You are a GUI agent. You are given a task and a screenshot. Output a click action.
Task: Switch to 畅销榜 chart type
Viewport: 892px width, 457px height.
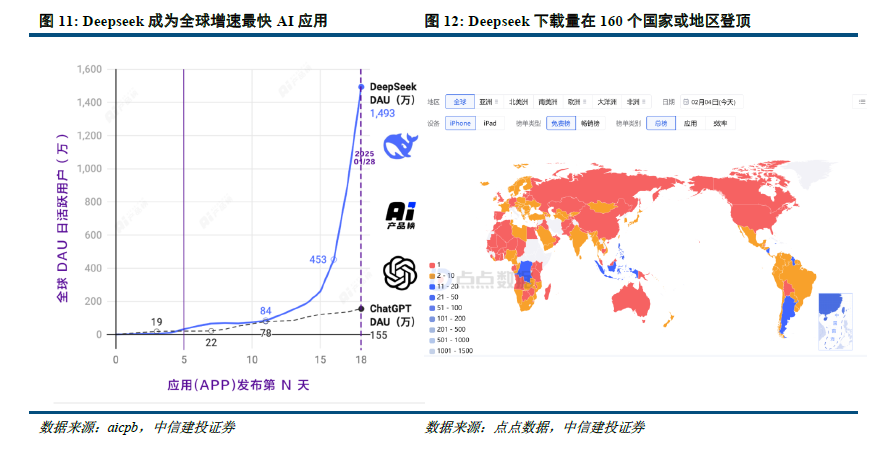coord(592,123)
